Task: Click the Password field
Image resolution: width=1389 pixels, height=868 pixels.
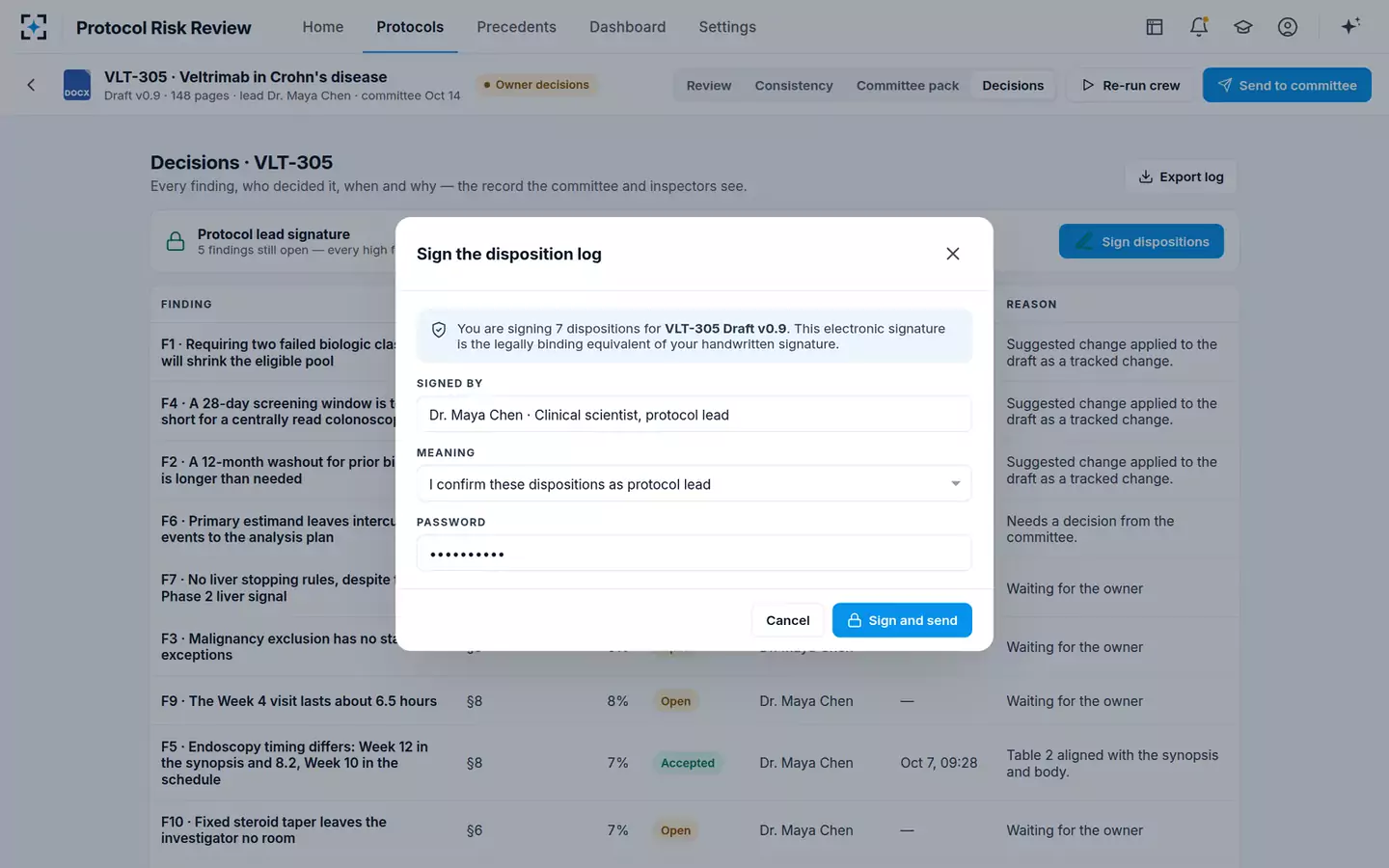Action: pos(694,554)
